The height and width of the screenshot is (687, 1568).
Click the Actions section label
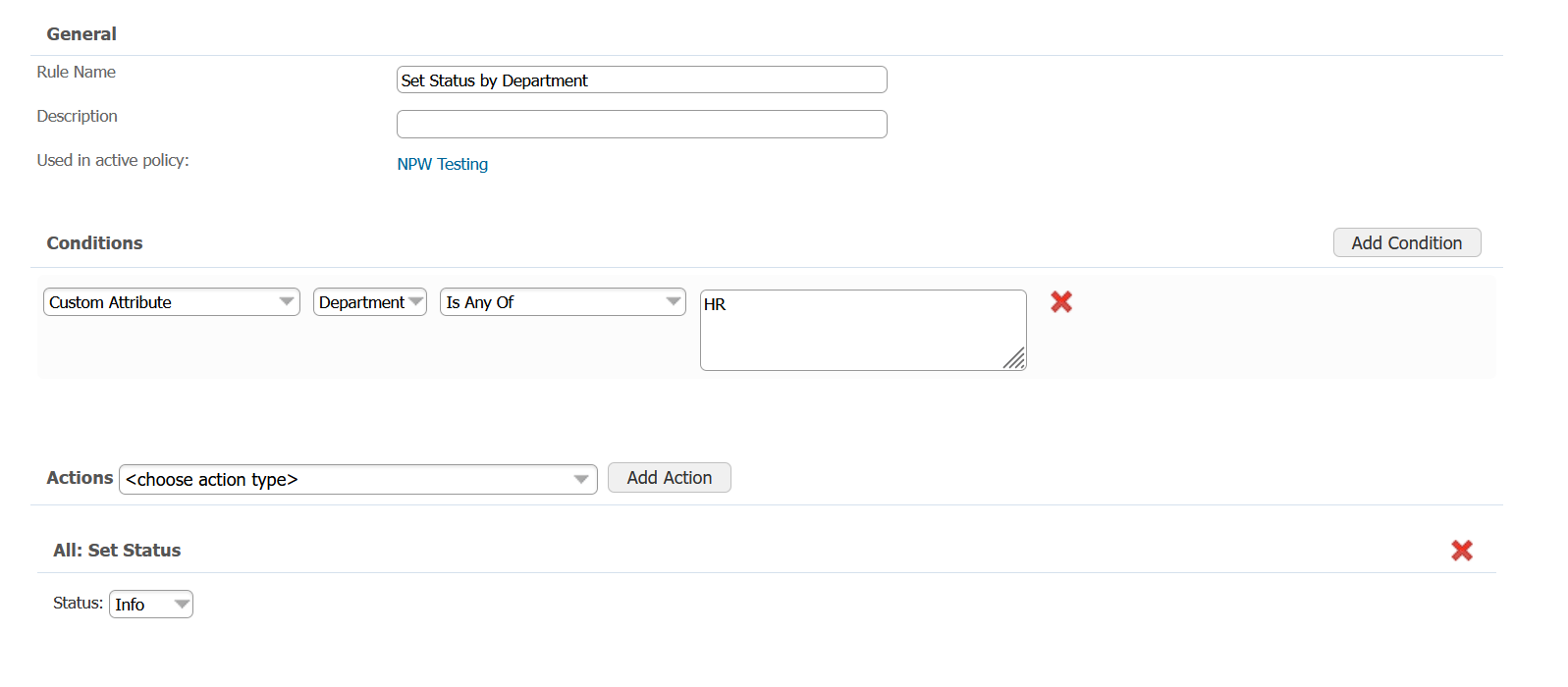point(80,478)
